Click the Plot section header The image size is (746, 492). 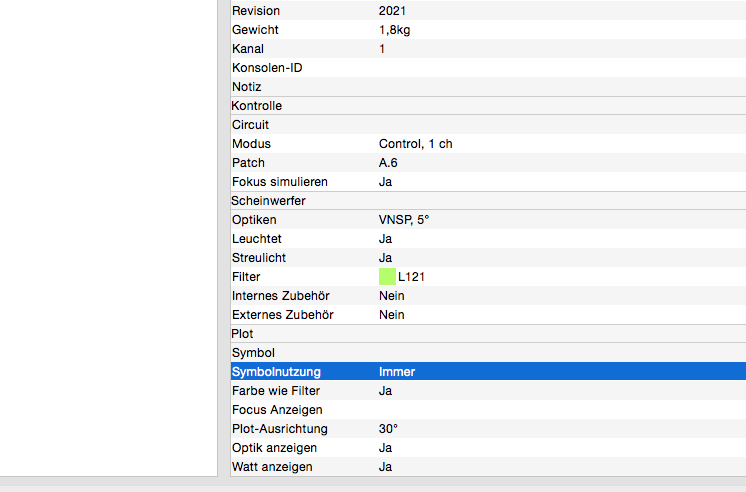(x=243, y=333)
